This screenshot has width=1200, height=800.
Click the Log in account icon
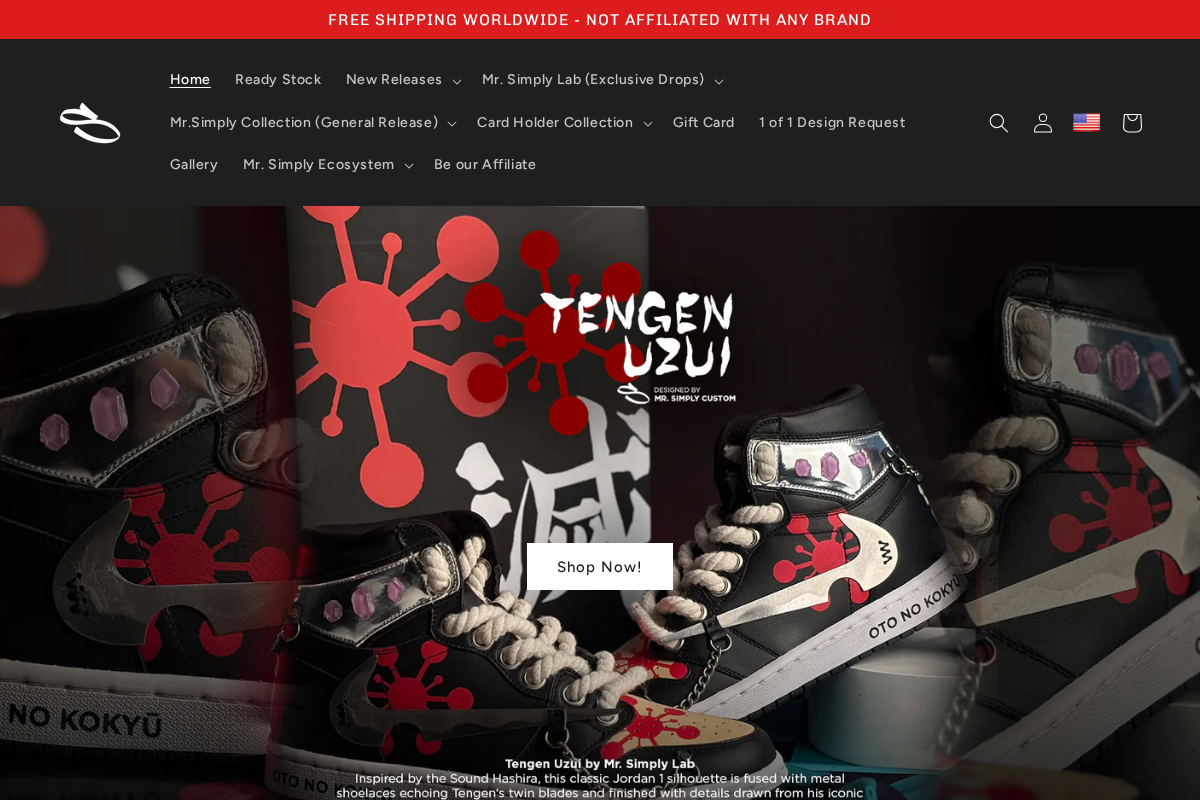(1042, 122)
